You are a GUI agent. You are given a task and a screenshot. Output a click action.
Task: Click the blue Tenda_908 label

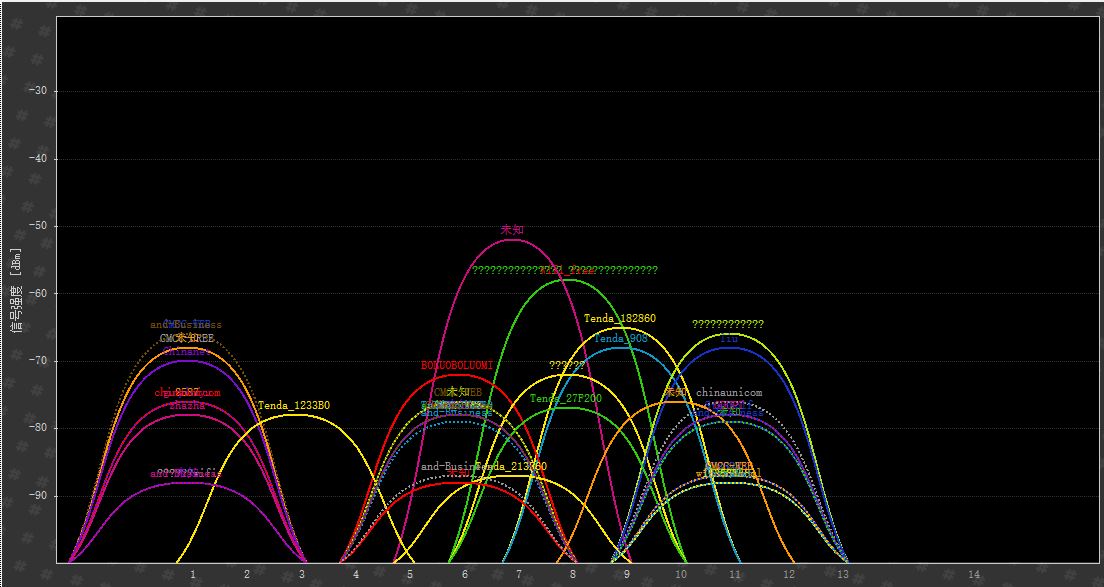click(x=621, y=339)
